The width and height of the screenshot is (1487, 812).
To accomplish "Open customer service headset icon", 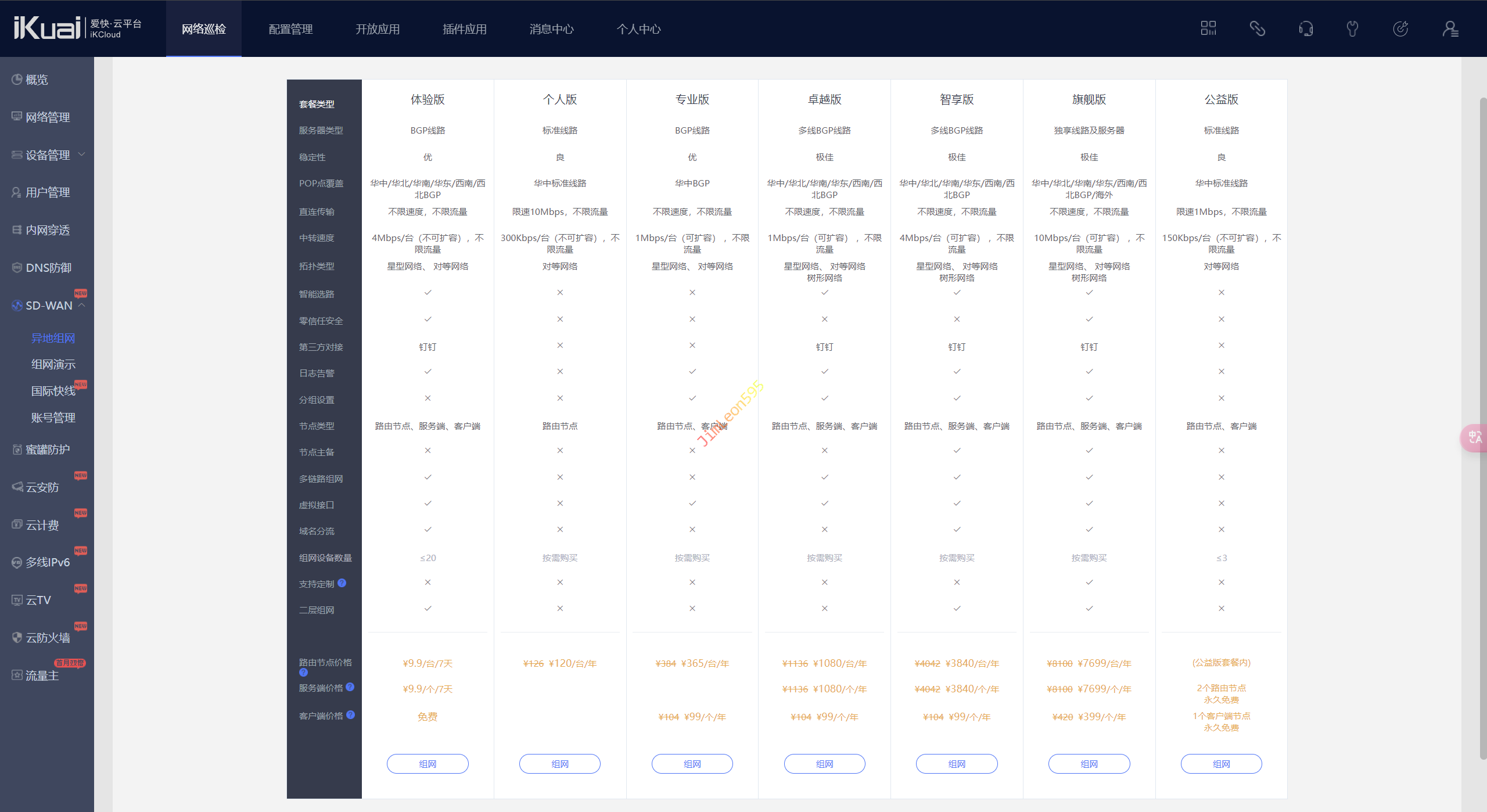I will coord(1306,28).
